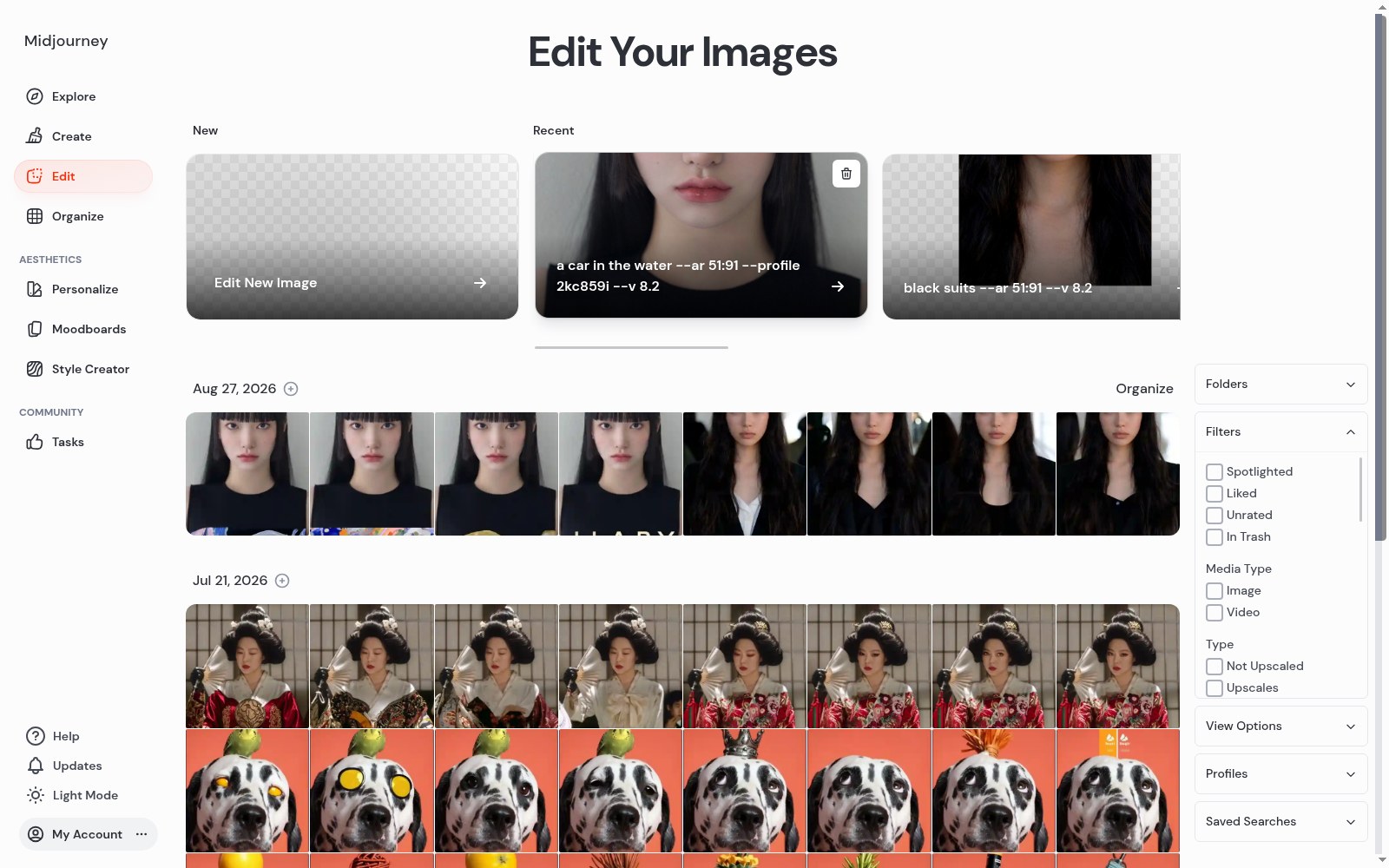Click the main page vertical scrollbar
1389x868 pixels.
click(x=1380, y=278)
